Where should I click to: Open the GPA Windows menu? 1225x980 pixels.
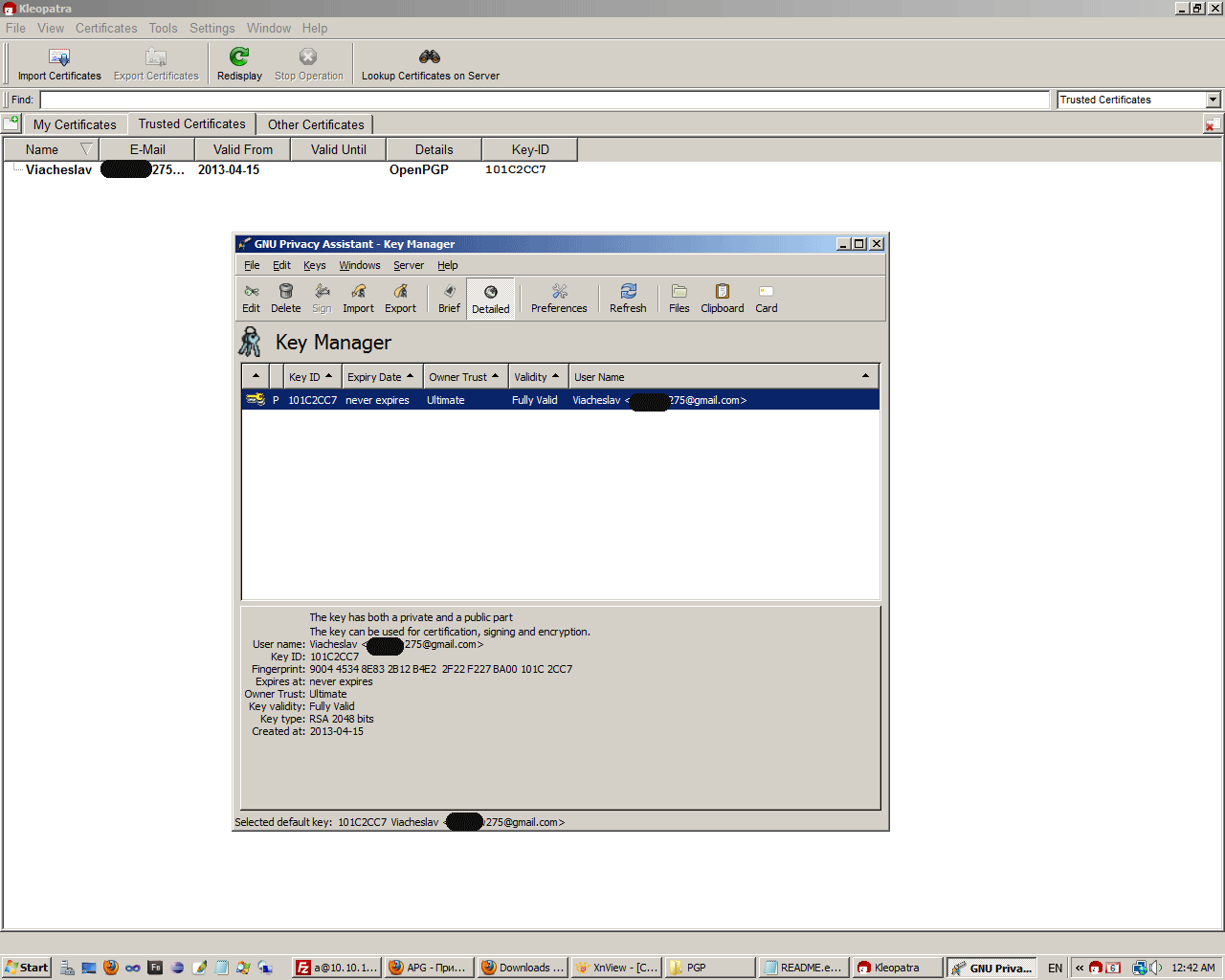click(360, 265)
